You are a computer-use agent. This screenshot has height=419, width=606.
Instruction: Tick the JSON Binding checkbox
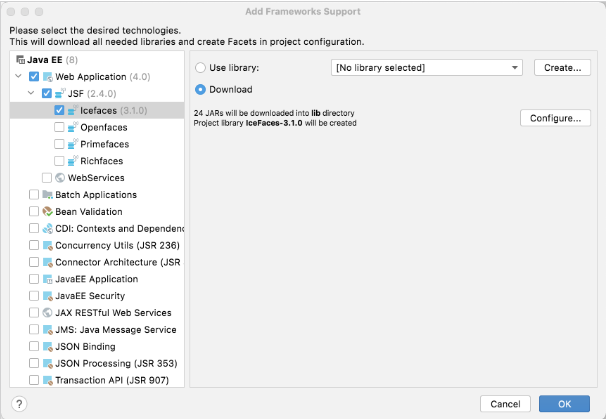click(x=34, y=346)
